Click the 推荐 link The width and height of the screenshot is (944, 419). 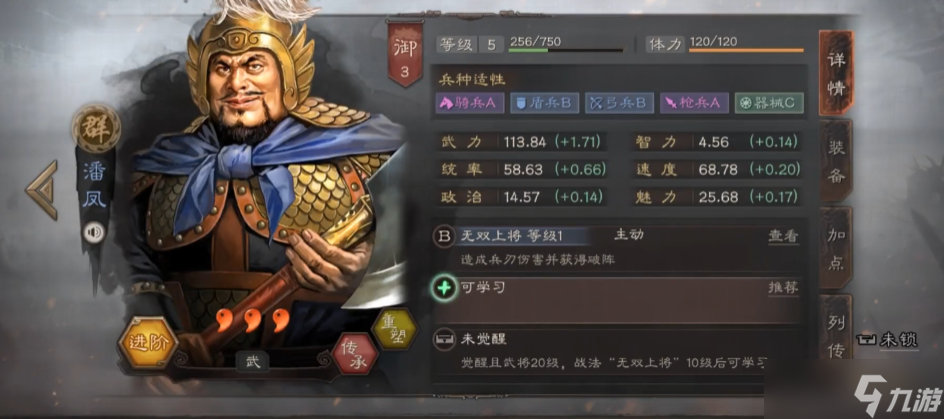point(783,288)
